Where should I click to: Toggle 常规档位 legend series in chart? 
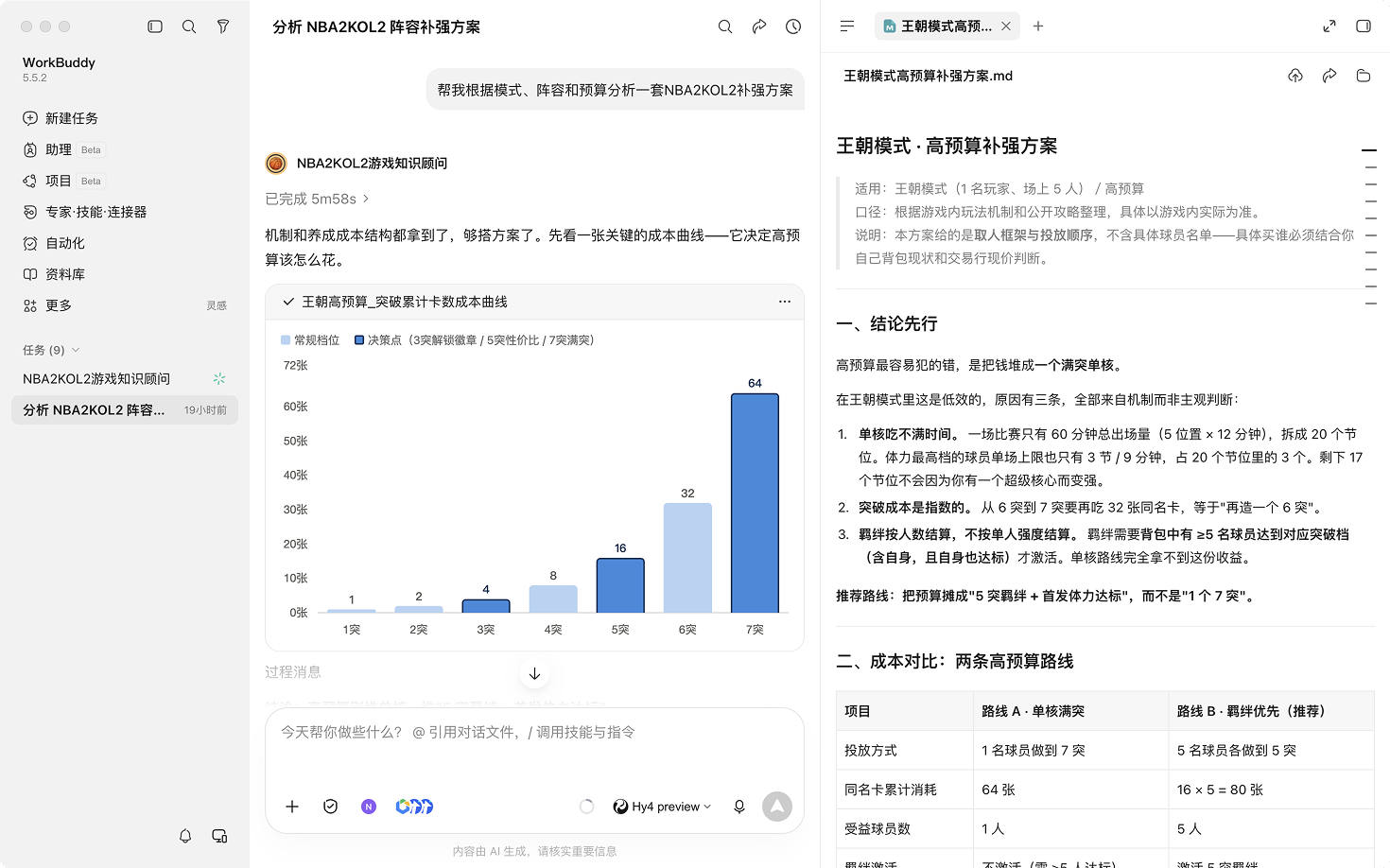click(310, 340)
